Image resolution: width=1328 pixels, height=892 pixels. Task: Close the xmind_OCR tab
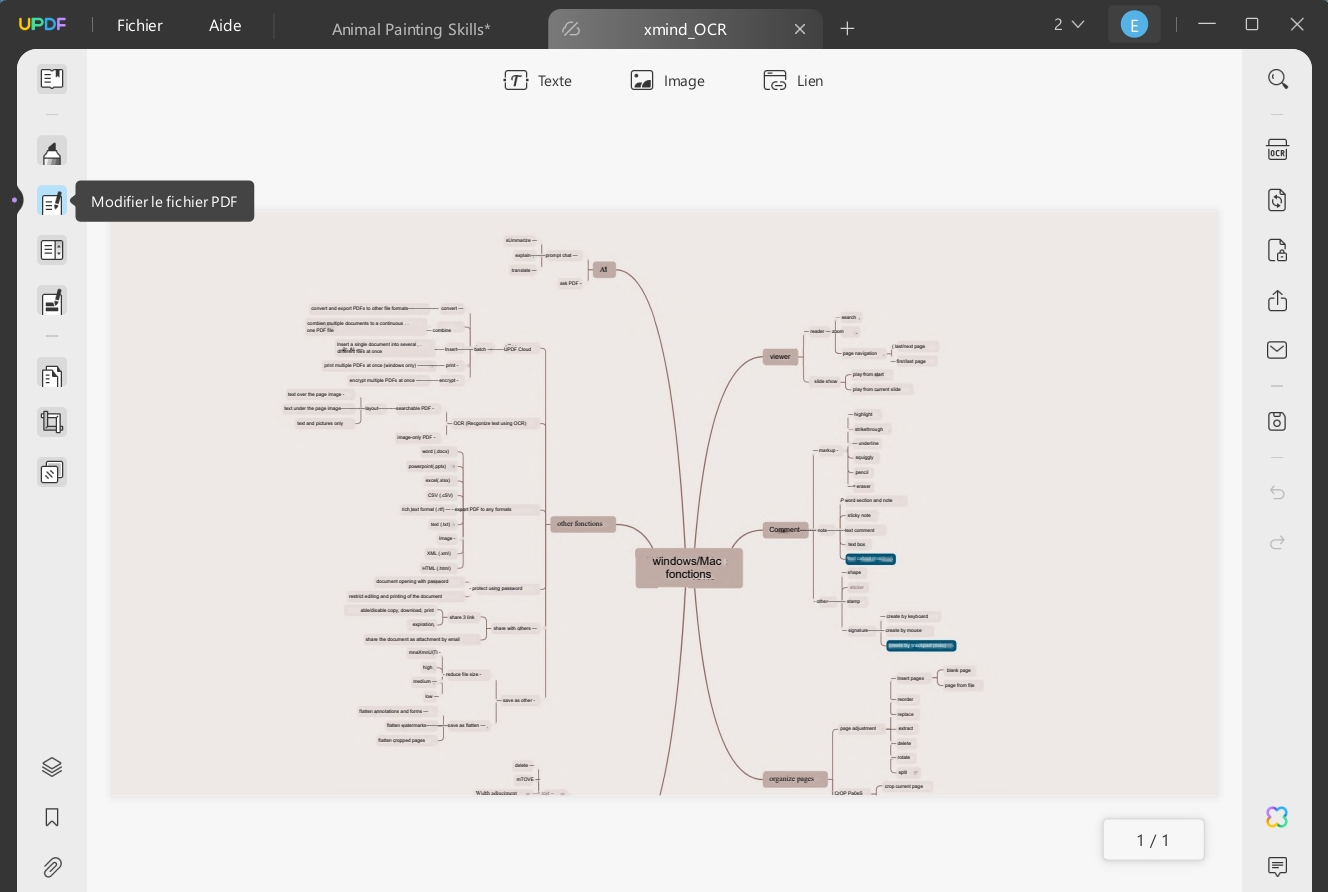click(800, 29)
